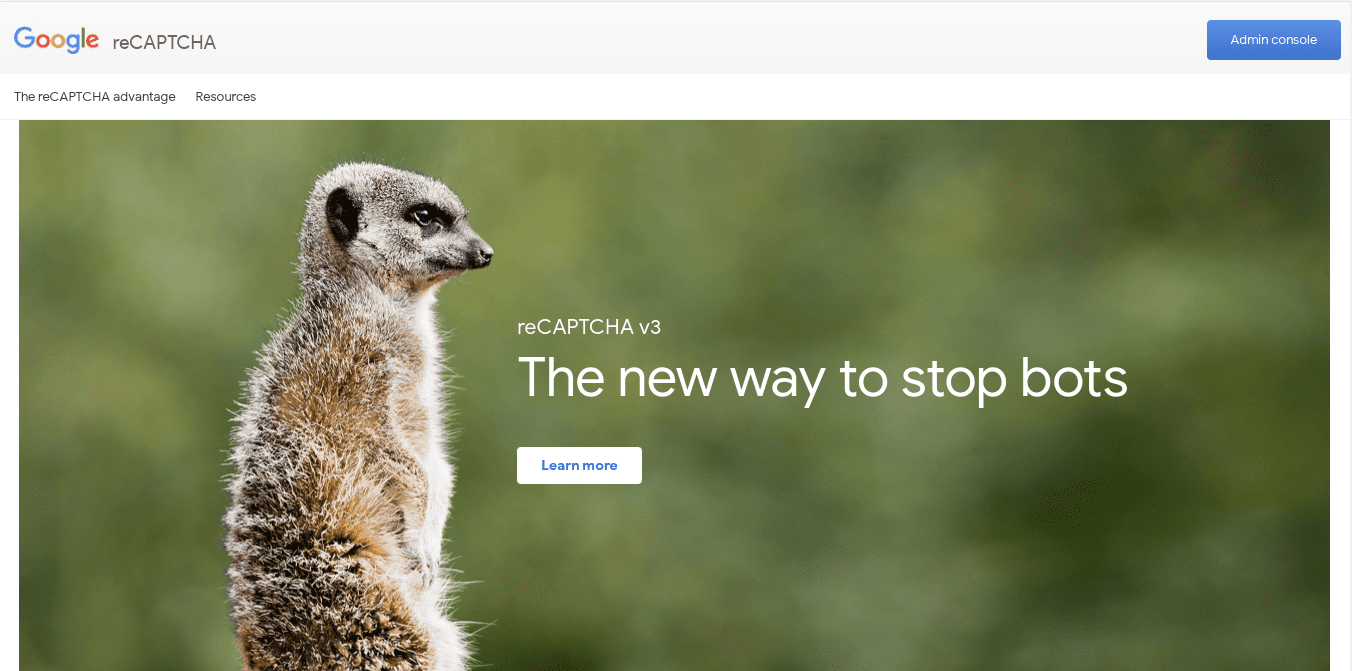
Task: Open The reCAPTCHA advantage menu item
Action: pos(95,97)
